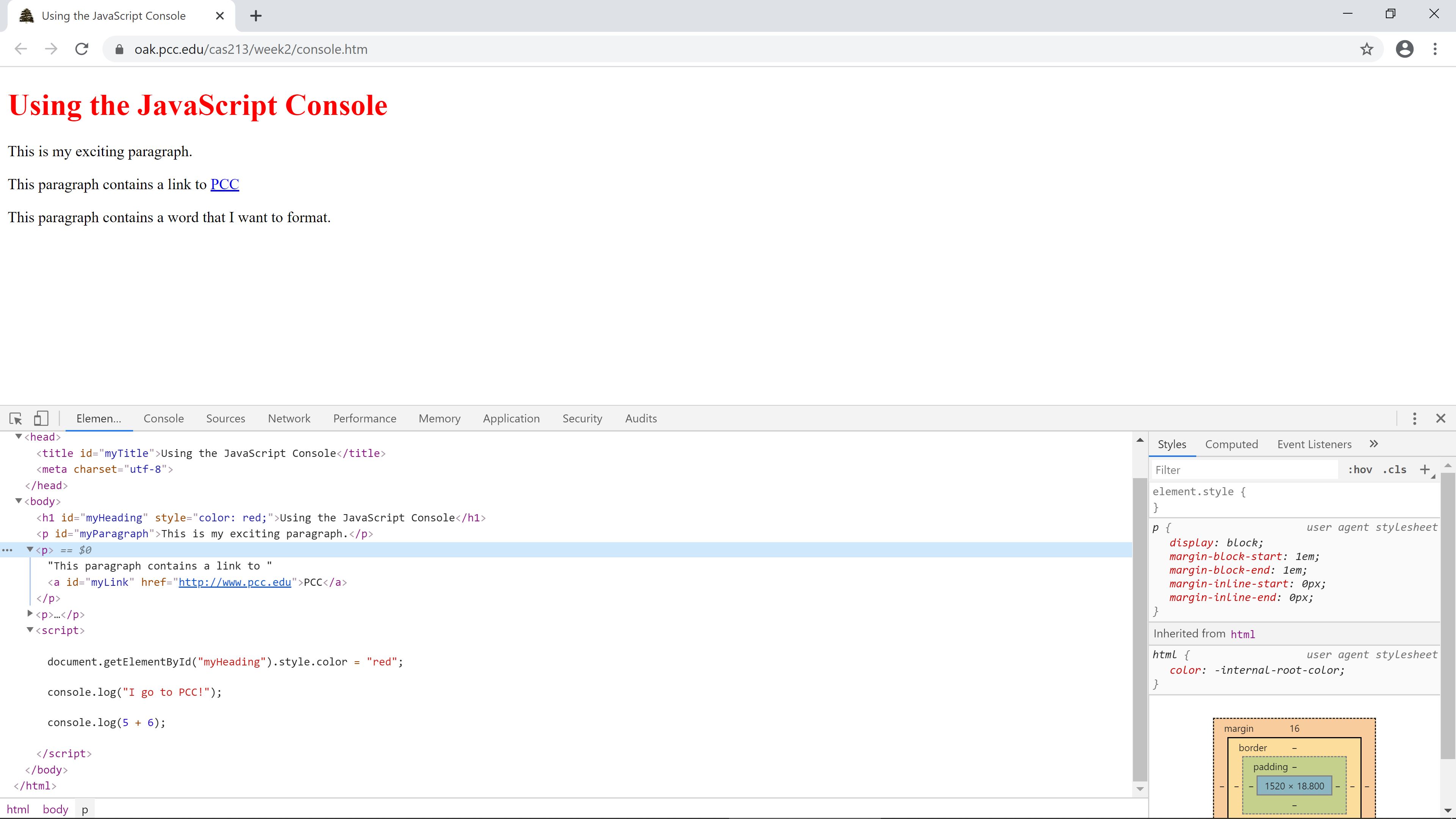Collapse the selected p element
This screenshot has width=1456, height=819.
coord(30,549)
